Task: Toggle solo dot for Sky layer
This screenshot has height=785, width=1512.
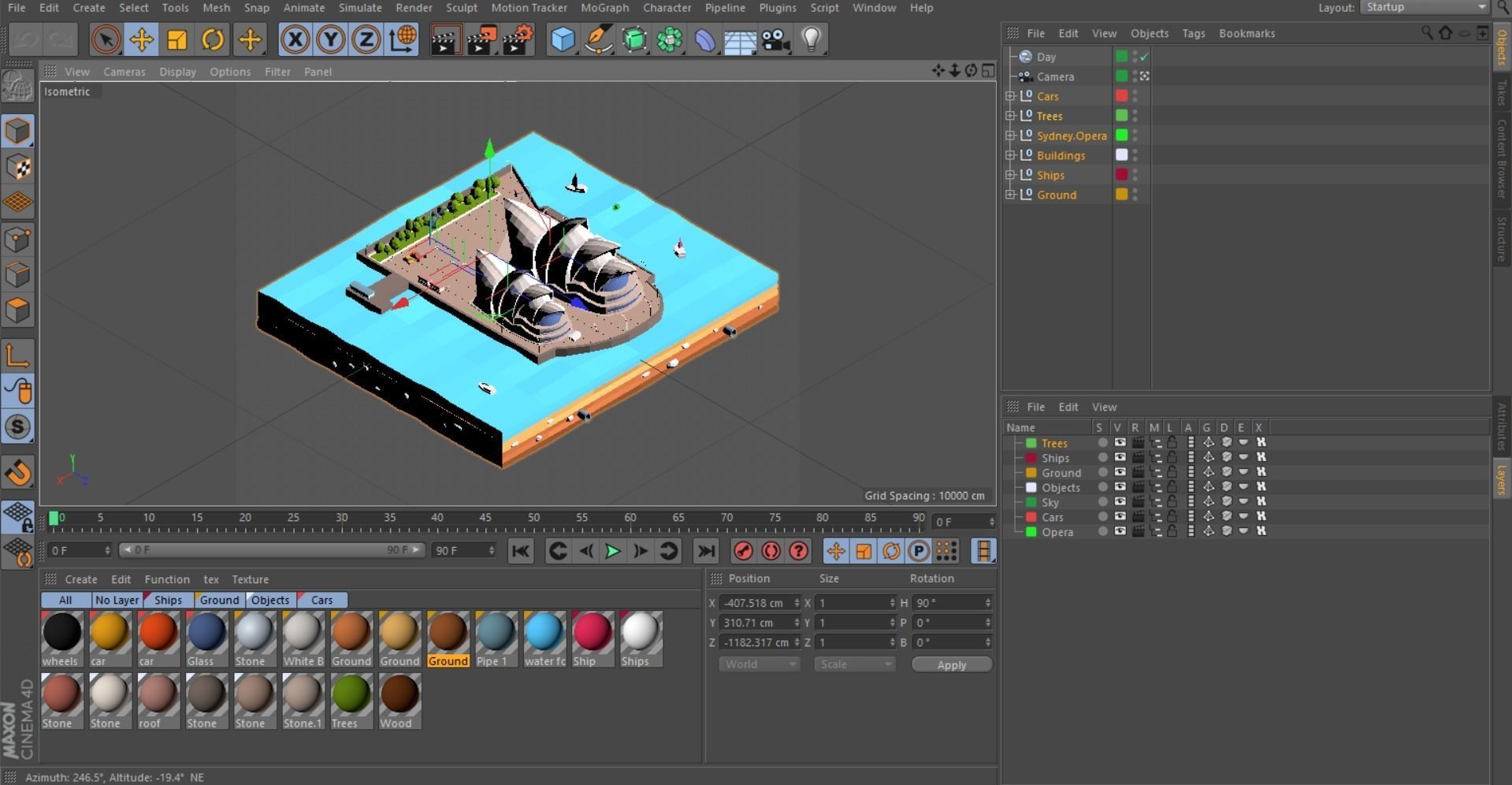Action: pyautogui.click(x=1102, y=502)
